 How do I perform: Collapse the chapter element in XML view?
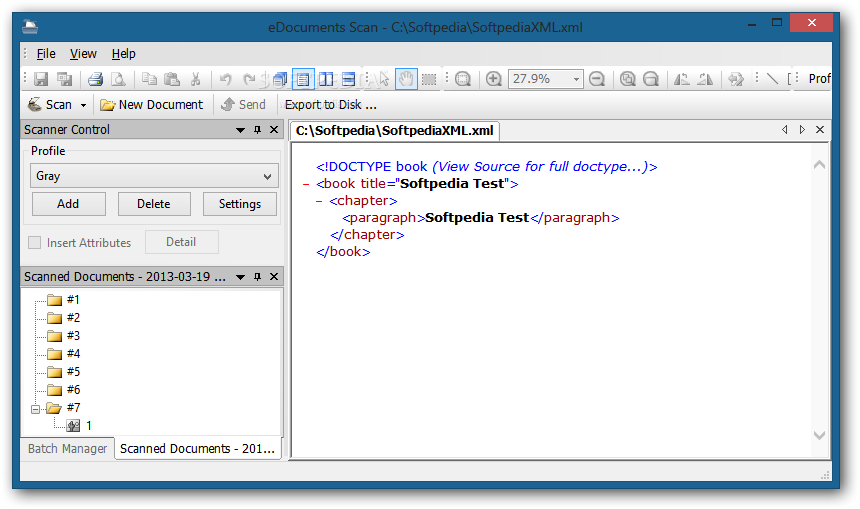click(x=319, y=201)
